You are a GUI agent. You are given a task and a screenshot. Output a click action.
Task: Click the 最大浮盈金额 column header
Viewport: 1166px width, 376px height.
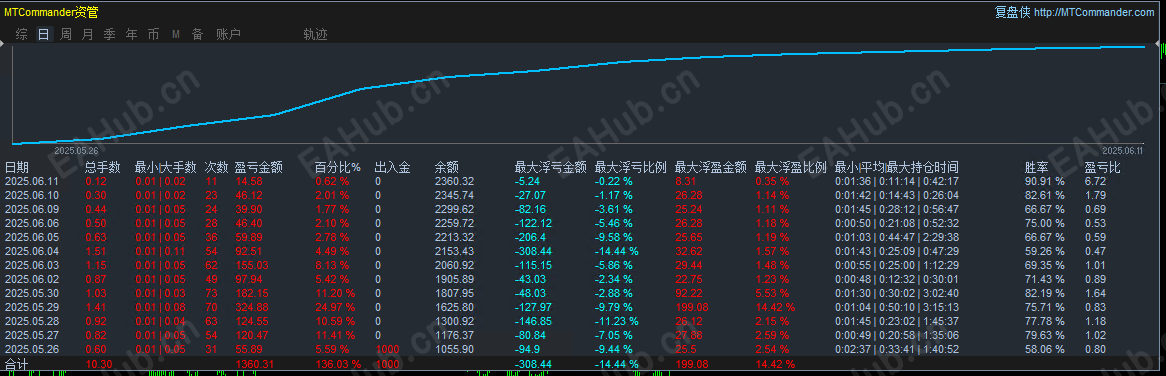pos(711,167)
